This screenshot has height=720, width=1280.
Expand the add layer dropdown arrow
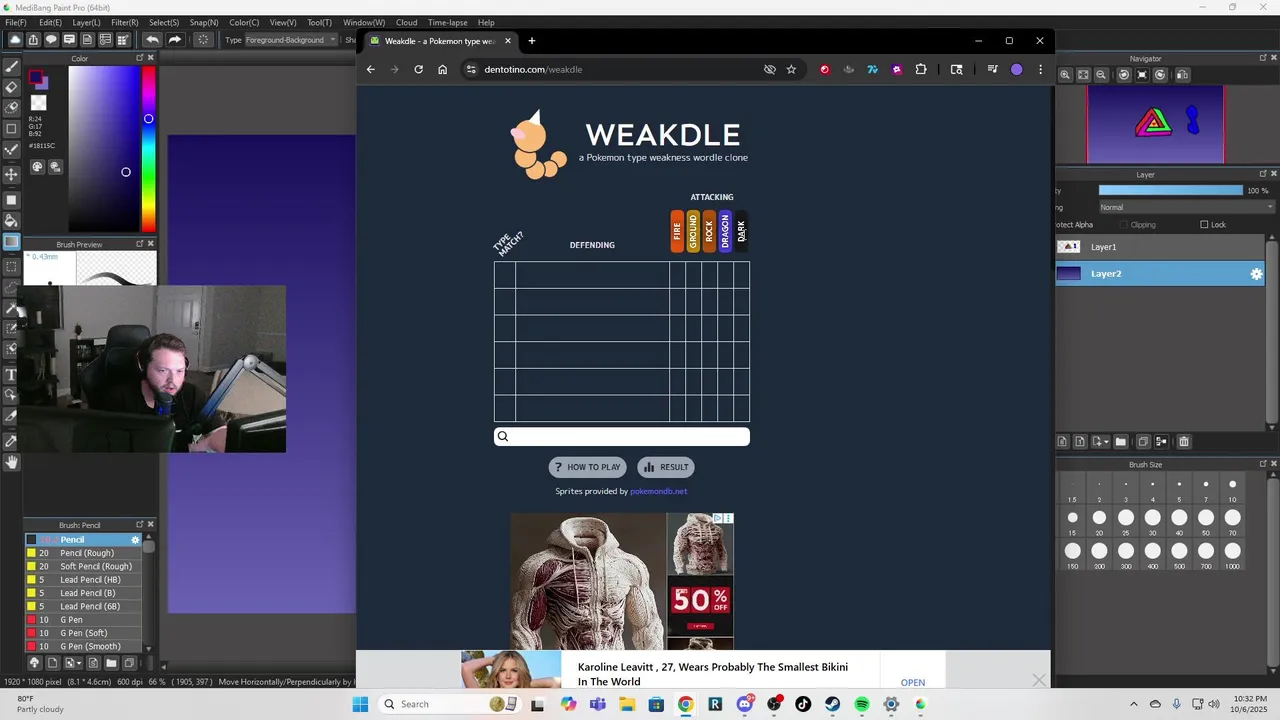(x=1106, y=442)
